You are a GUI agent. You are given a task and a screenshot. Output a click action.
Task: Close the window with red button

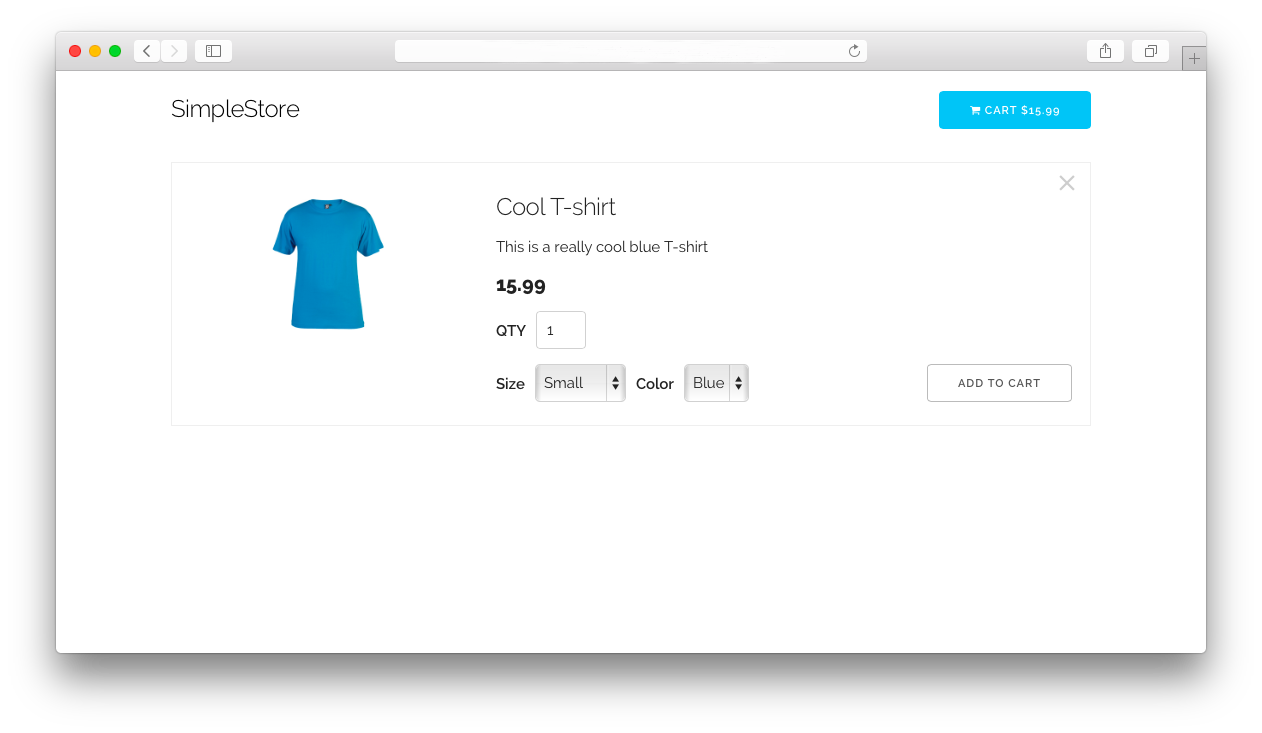click(x=75, y=51)
